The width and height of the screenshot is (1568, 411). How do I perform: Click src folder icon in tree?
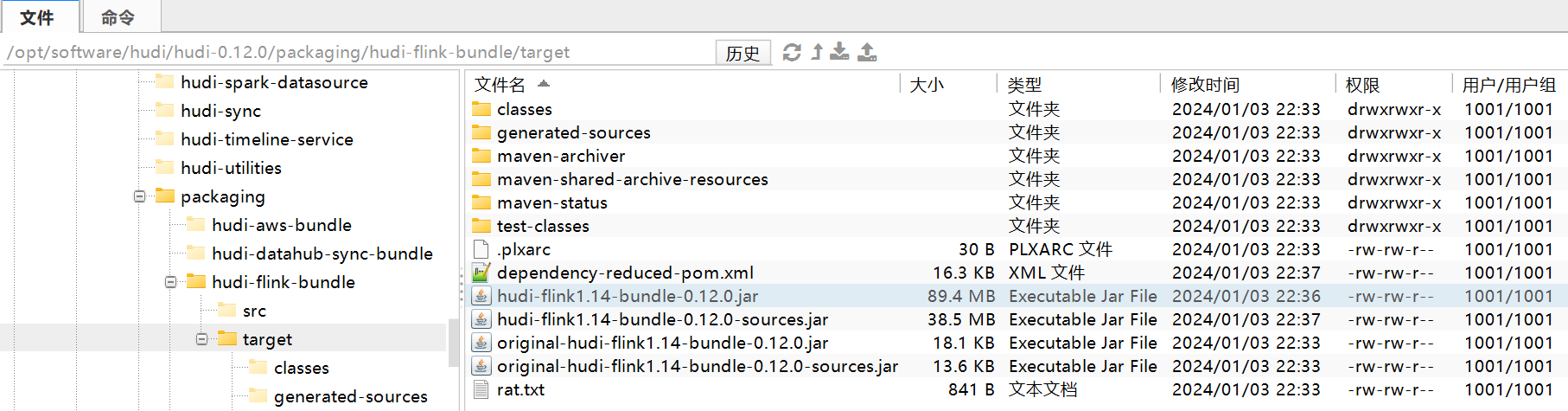tap(227, 310)
